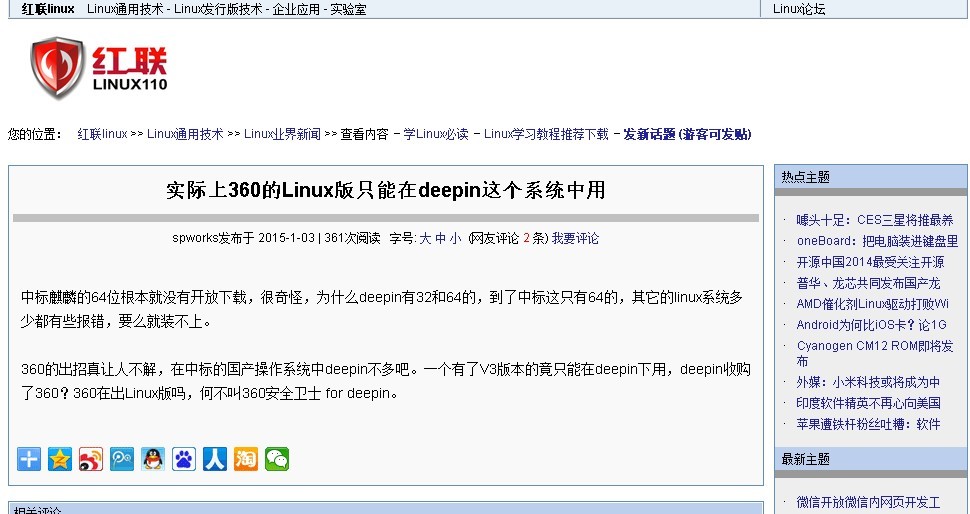Click the 红联 LINUX110 shield logo

[x=99, y=68]
